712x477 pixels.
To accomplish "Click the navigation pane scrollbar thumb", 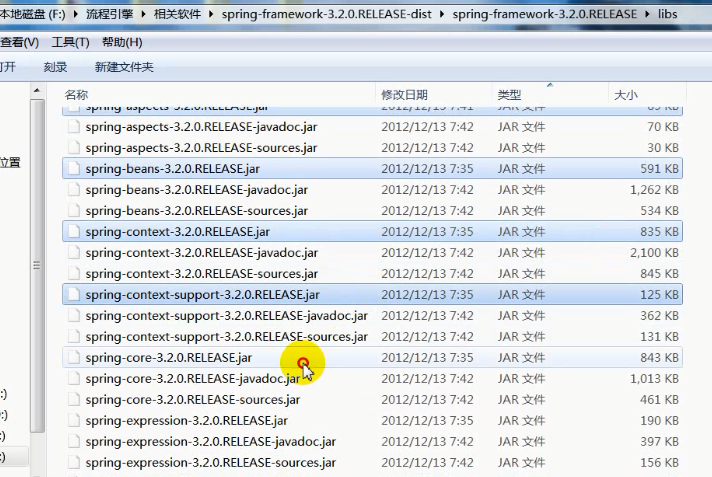I will point(37,266).
